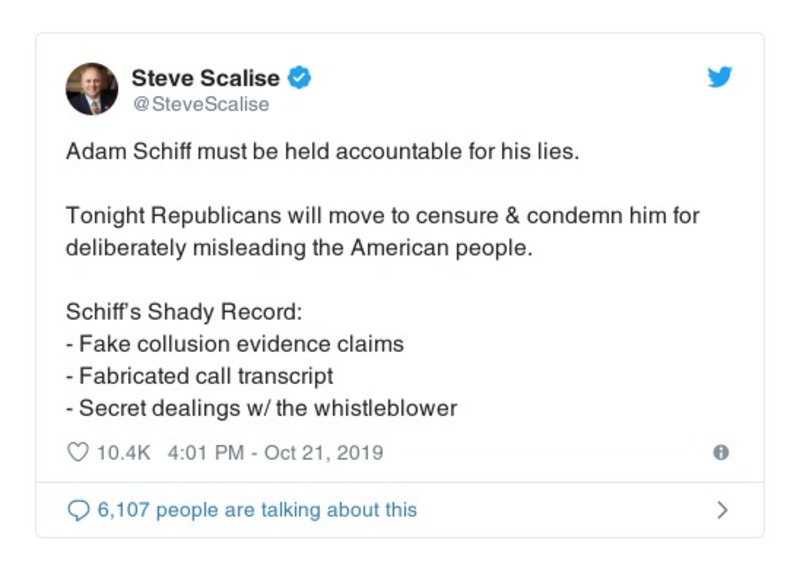800x572 pixels.
Task: Click the 4:01 PM - Oct 21, 2019 timestamp
Action: 275,453
